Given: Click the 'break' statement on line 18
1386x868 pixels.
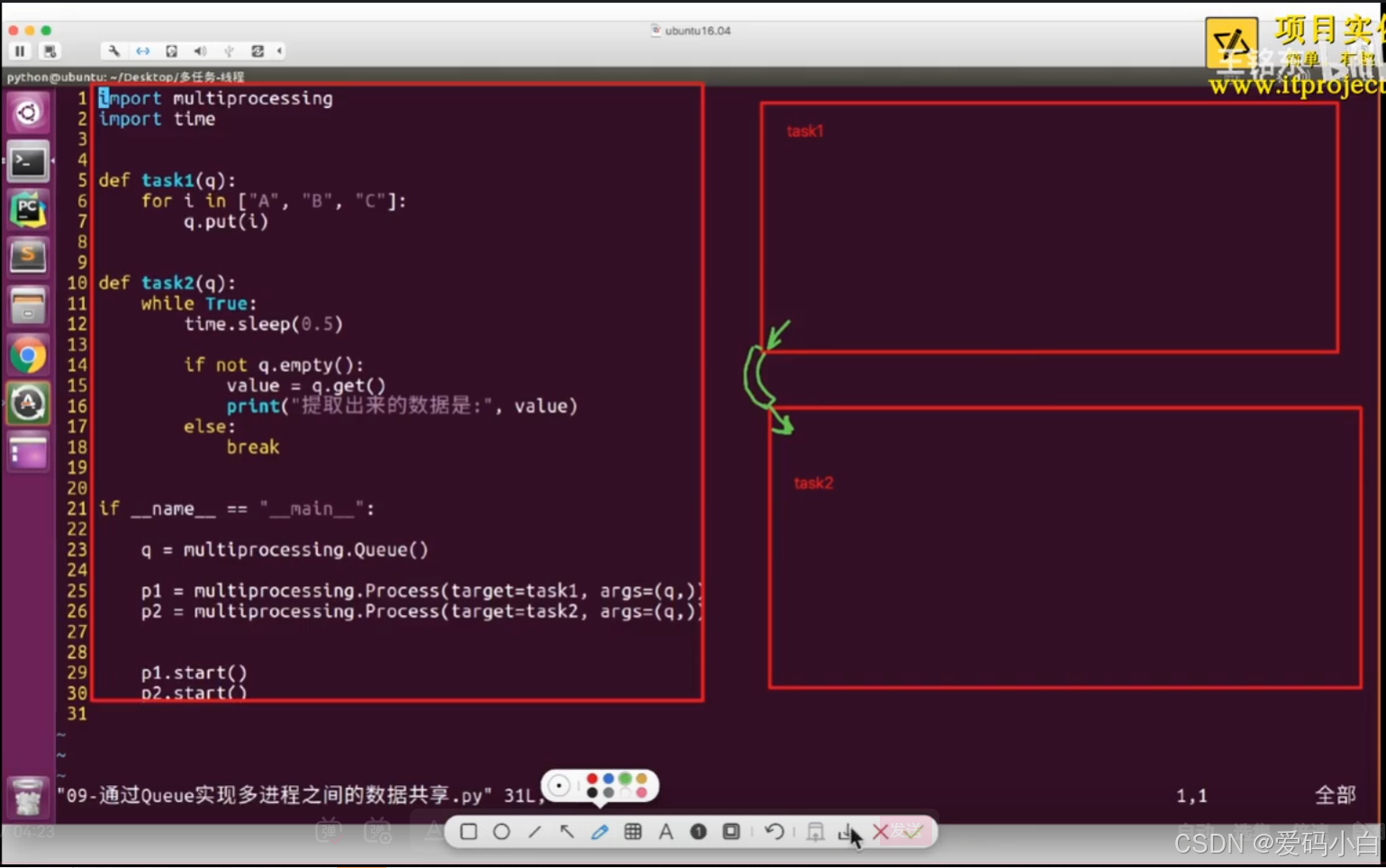Looking at the screenshot, I should pyautogui.click(x=253, y=448).
